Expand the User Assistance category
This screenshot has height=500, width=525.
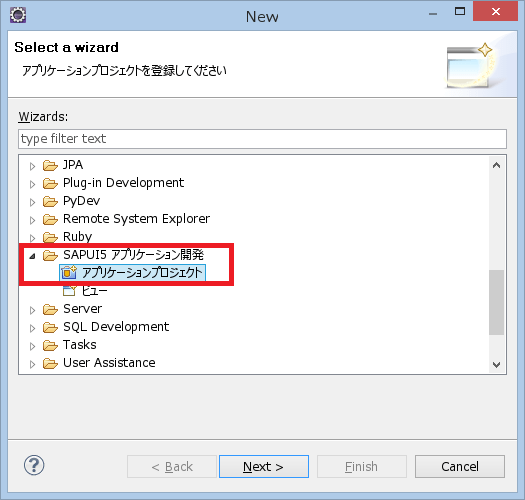click(32, 364)
